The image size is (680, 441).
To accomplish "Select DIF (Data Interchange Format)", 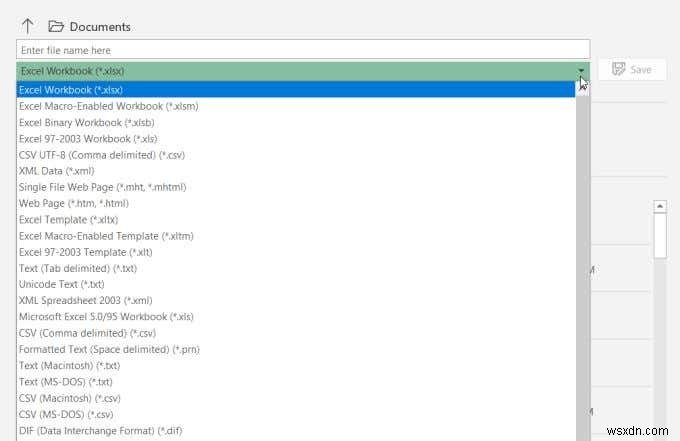I will [296, 431].
